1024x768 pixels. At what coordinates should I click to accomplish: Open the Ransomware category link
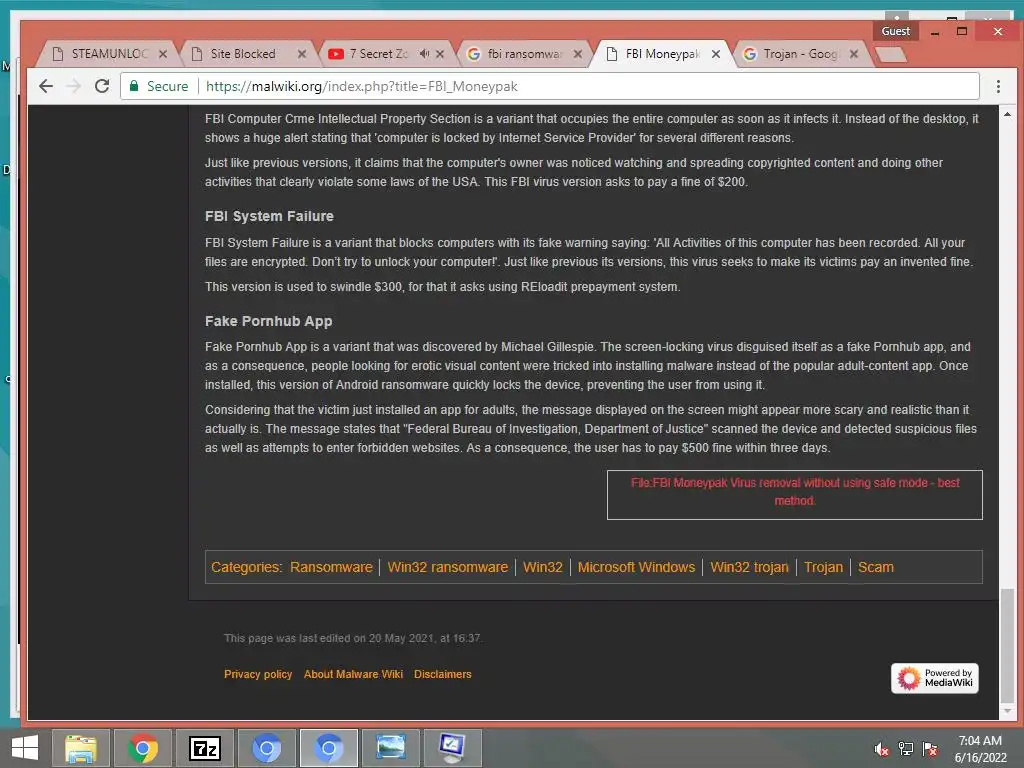[331, 567]
